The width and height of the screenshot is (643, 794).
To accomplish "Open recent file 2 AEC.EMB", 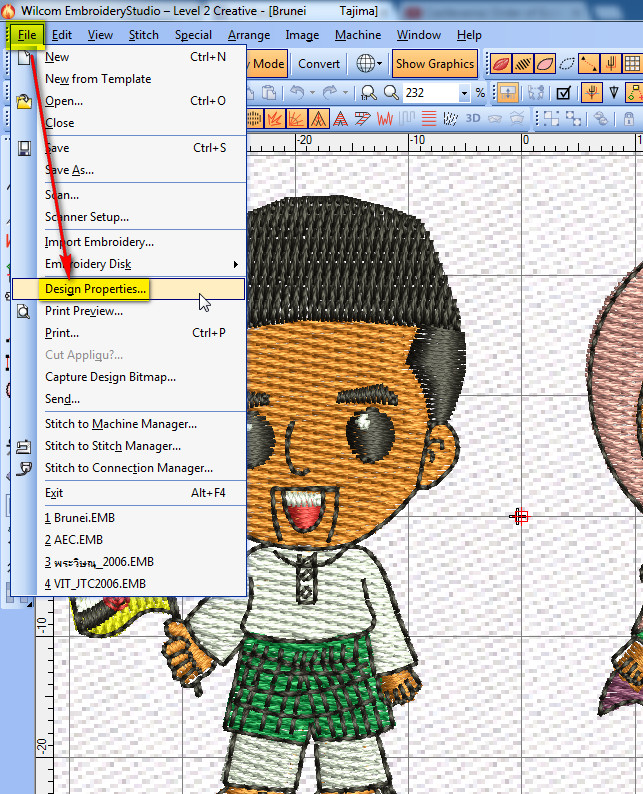I will point(129,540).
